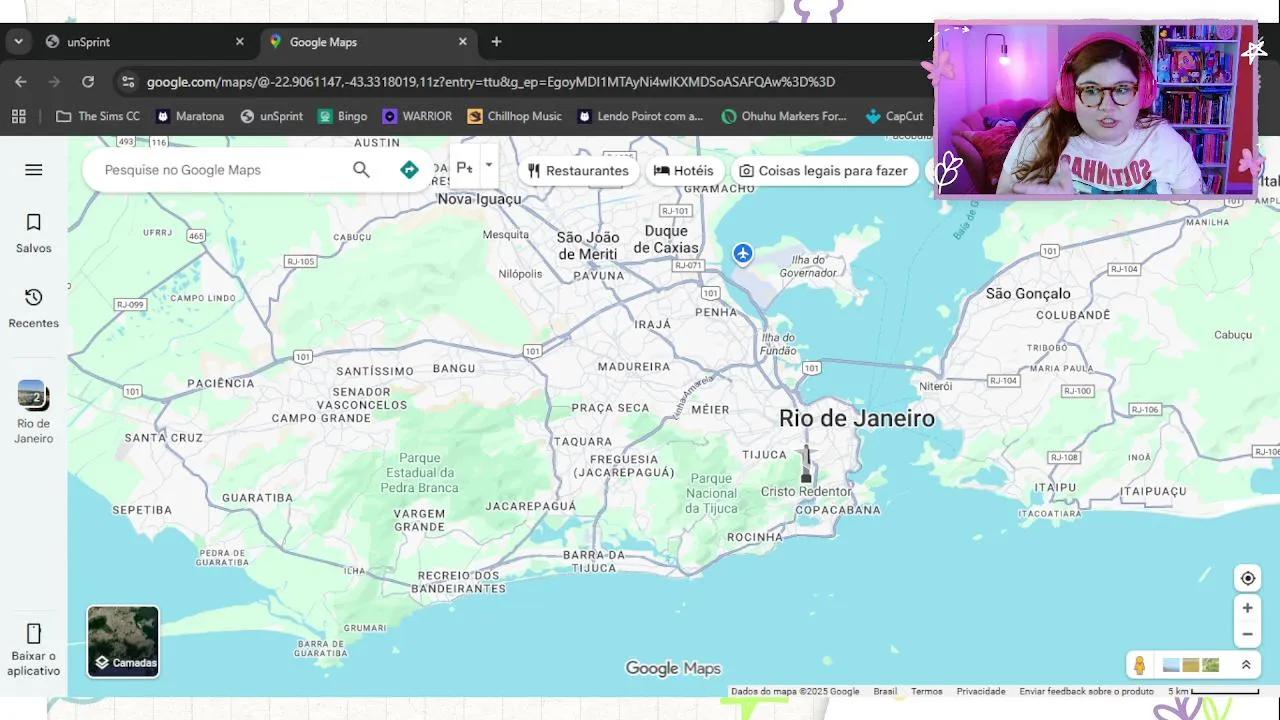Open The Sims CC bookmark folder

point(98,116)
